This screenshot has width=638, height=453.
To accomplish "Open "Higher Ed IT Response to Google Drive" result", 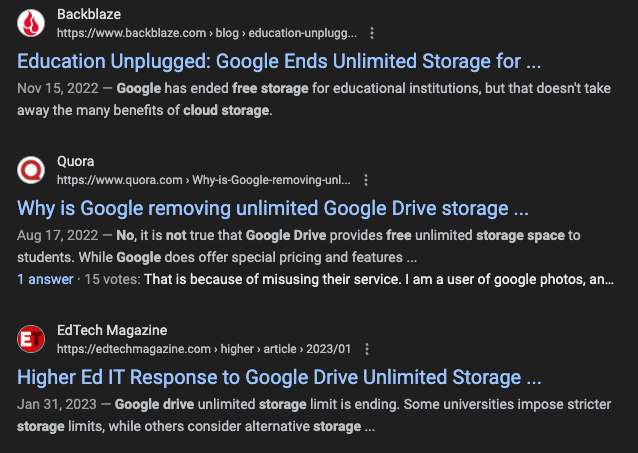I will tap(279, 378).
